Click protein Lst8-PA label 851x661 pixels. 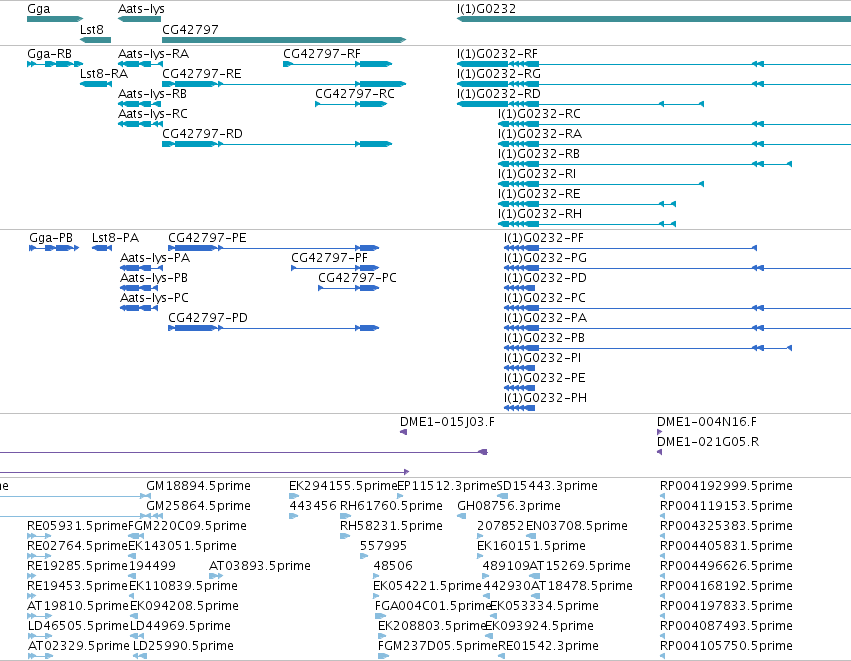click(x=116, y=238)
